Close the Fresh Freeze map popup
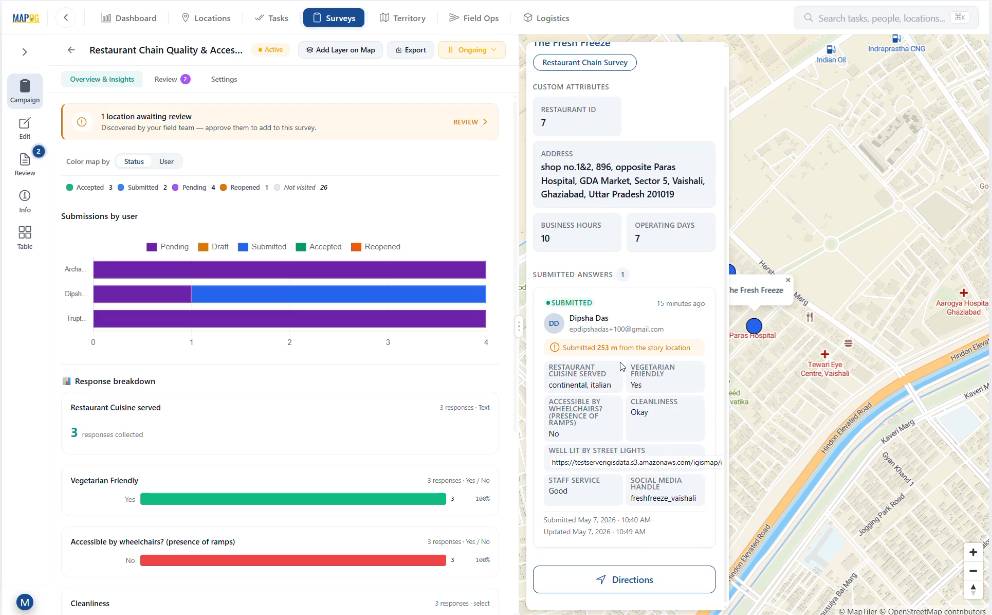The image size is (992, 615). (x=788, y=280)
